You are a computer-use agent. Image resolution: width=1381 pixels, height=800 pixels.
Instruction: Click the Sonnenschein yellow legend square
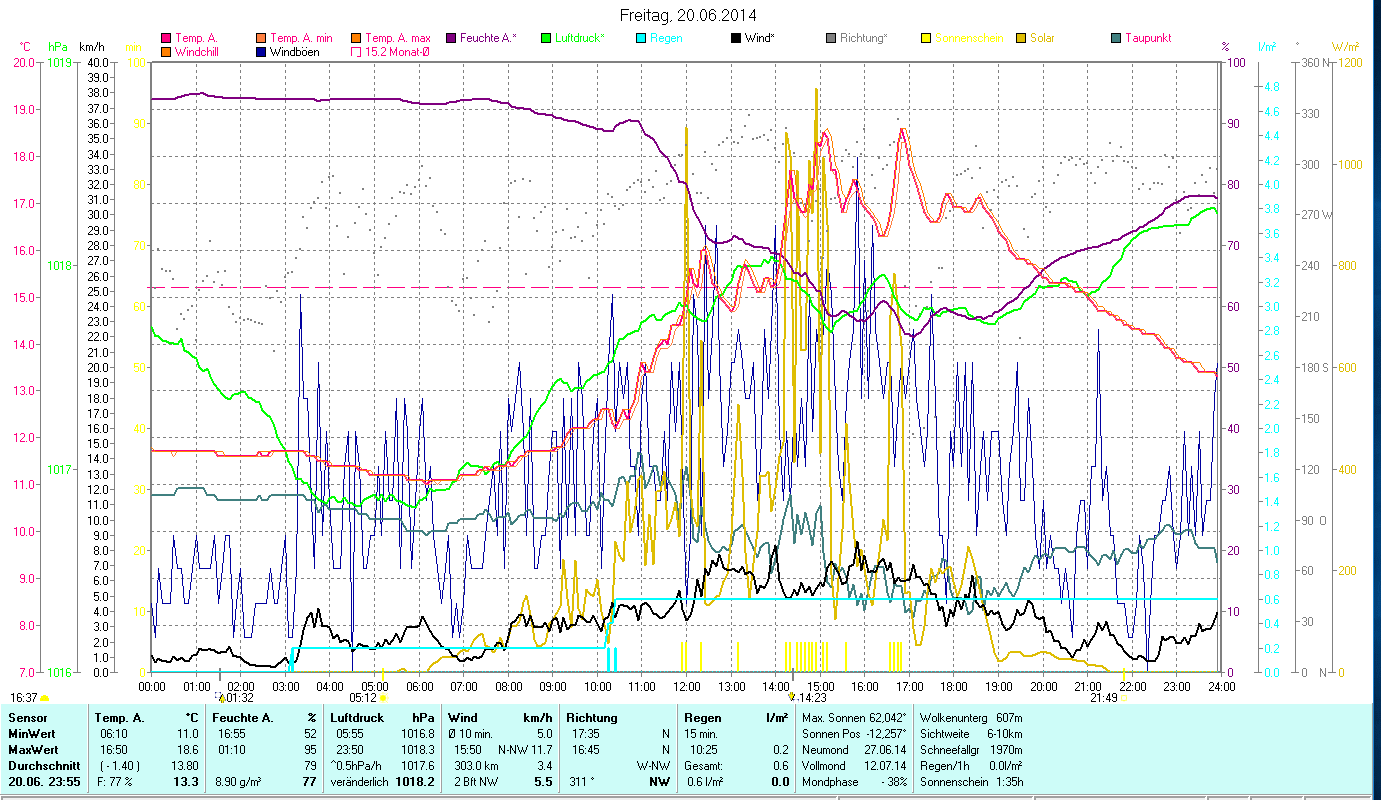coord(927,38)
